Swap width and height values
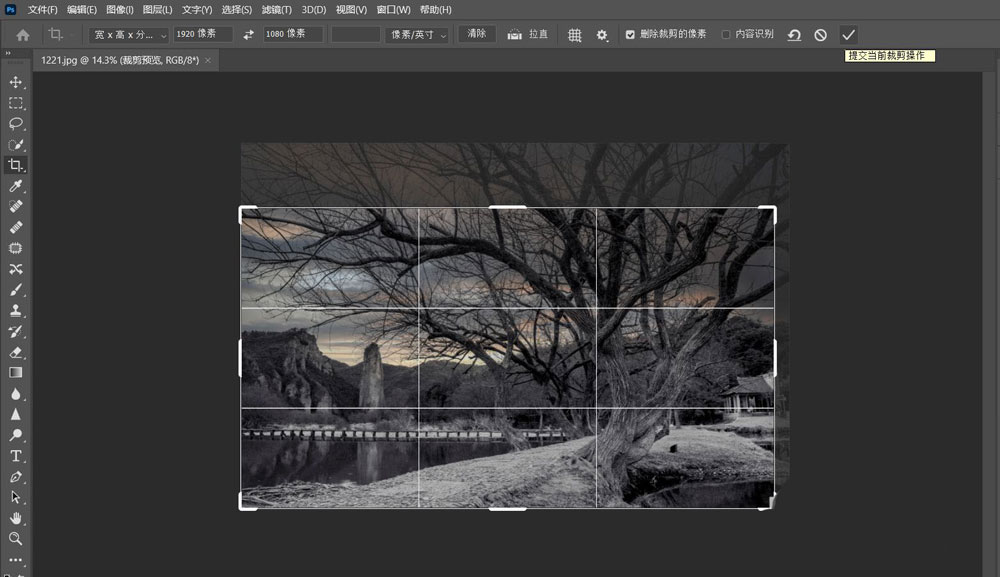 point(249,35)
